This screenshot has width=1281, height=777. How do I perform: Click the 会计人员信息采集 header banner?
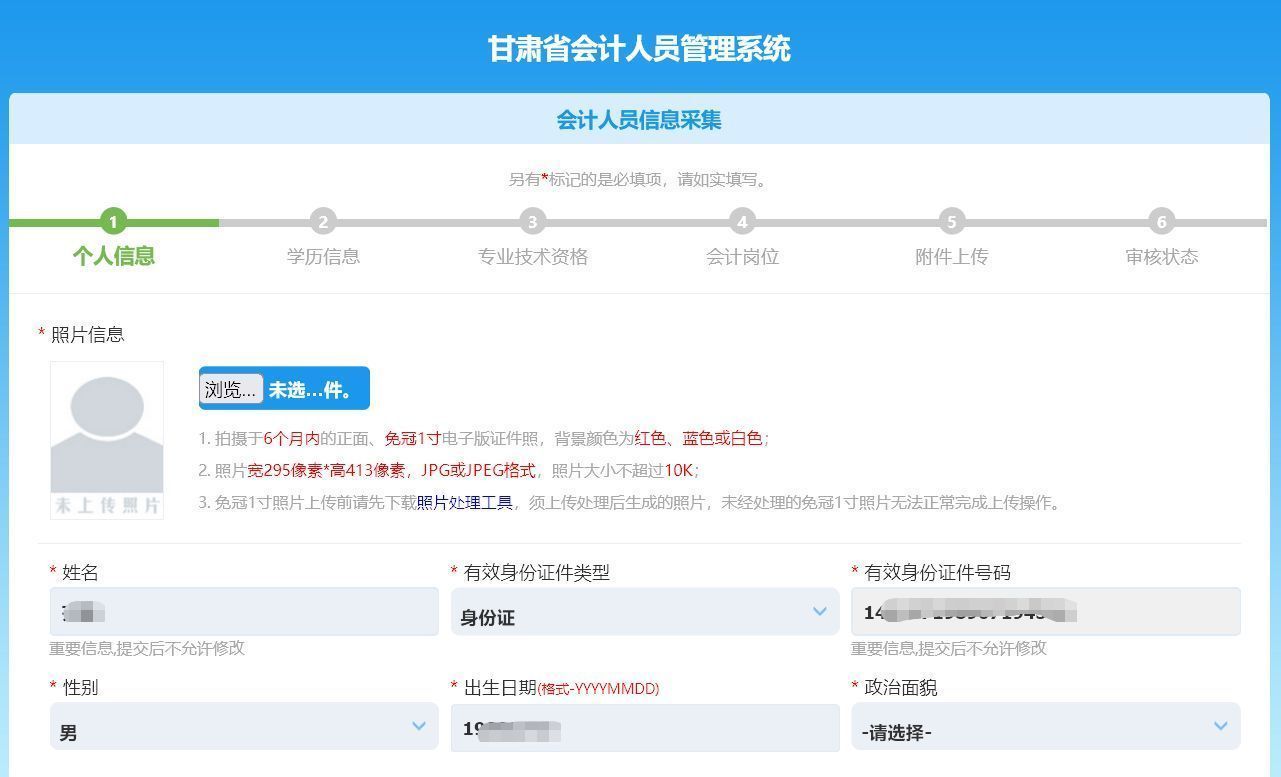pos(640,120)
